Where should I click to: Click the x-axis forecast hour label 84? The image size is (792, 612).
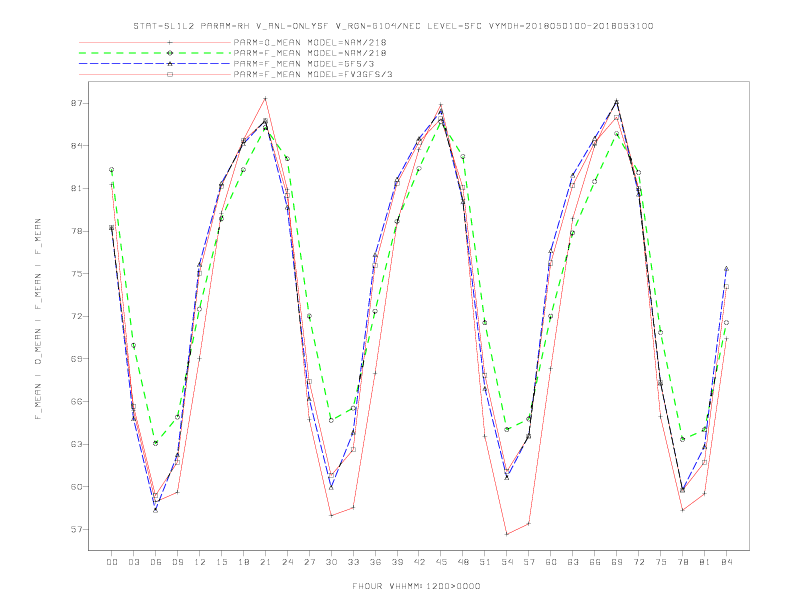click(x=726, y=562)
